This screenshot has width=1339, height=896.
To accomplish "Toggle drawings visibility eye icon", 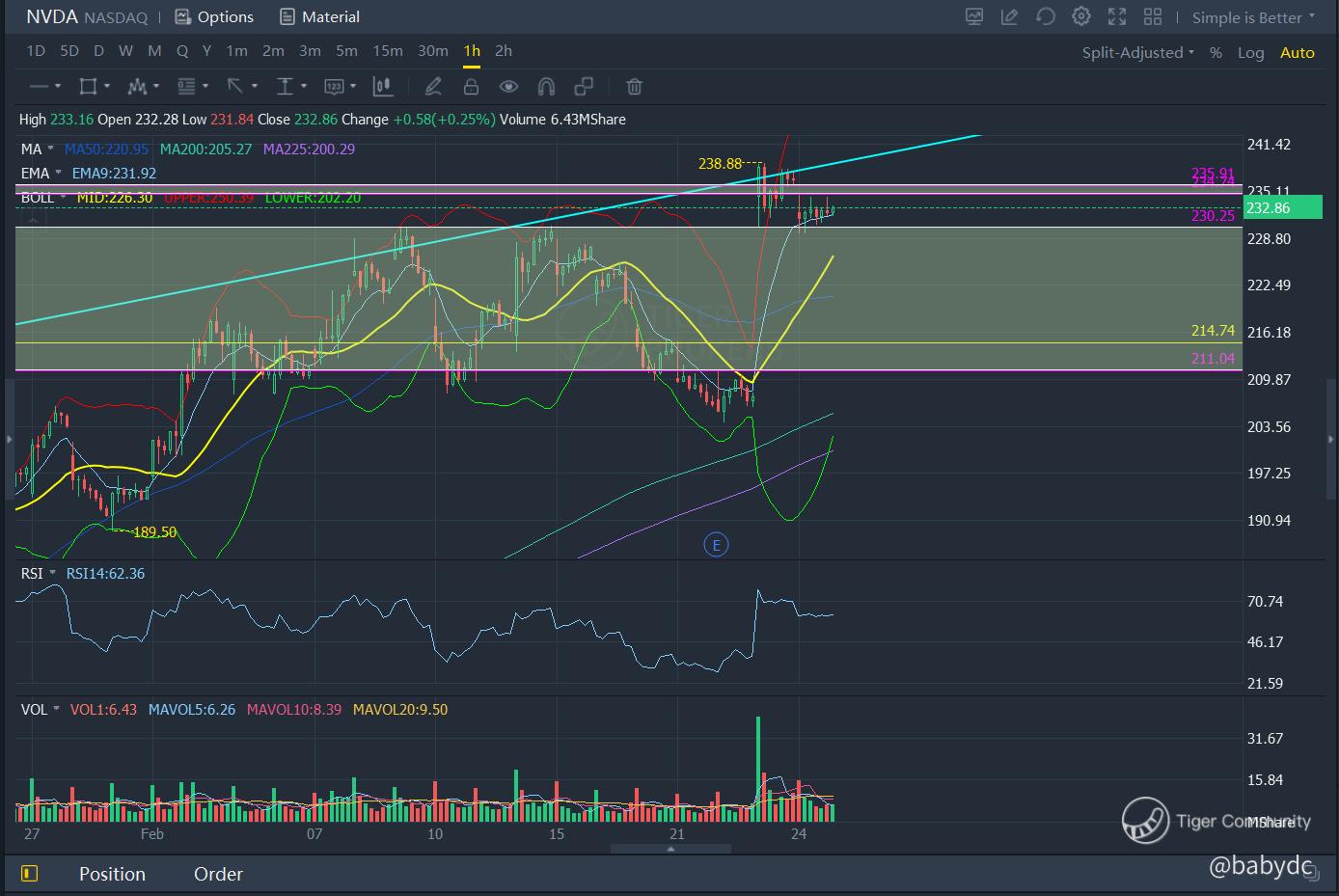I will (508, 87).
